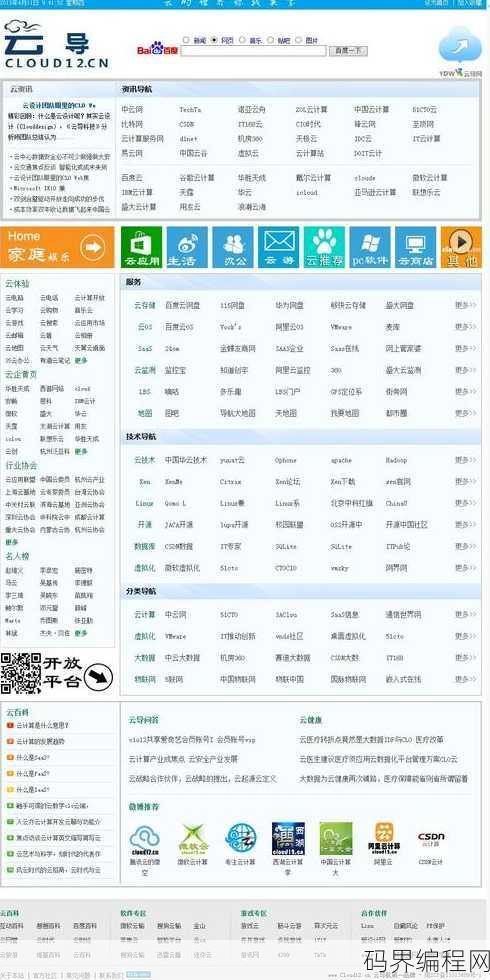Click the 开放平台 arrow circle icon
The height and width of the screenshot is (980, 490).
pyautogui.click(x=99, y=676)
